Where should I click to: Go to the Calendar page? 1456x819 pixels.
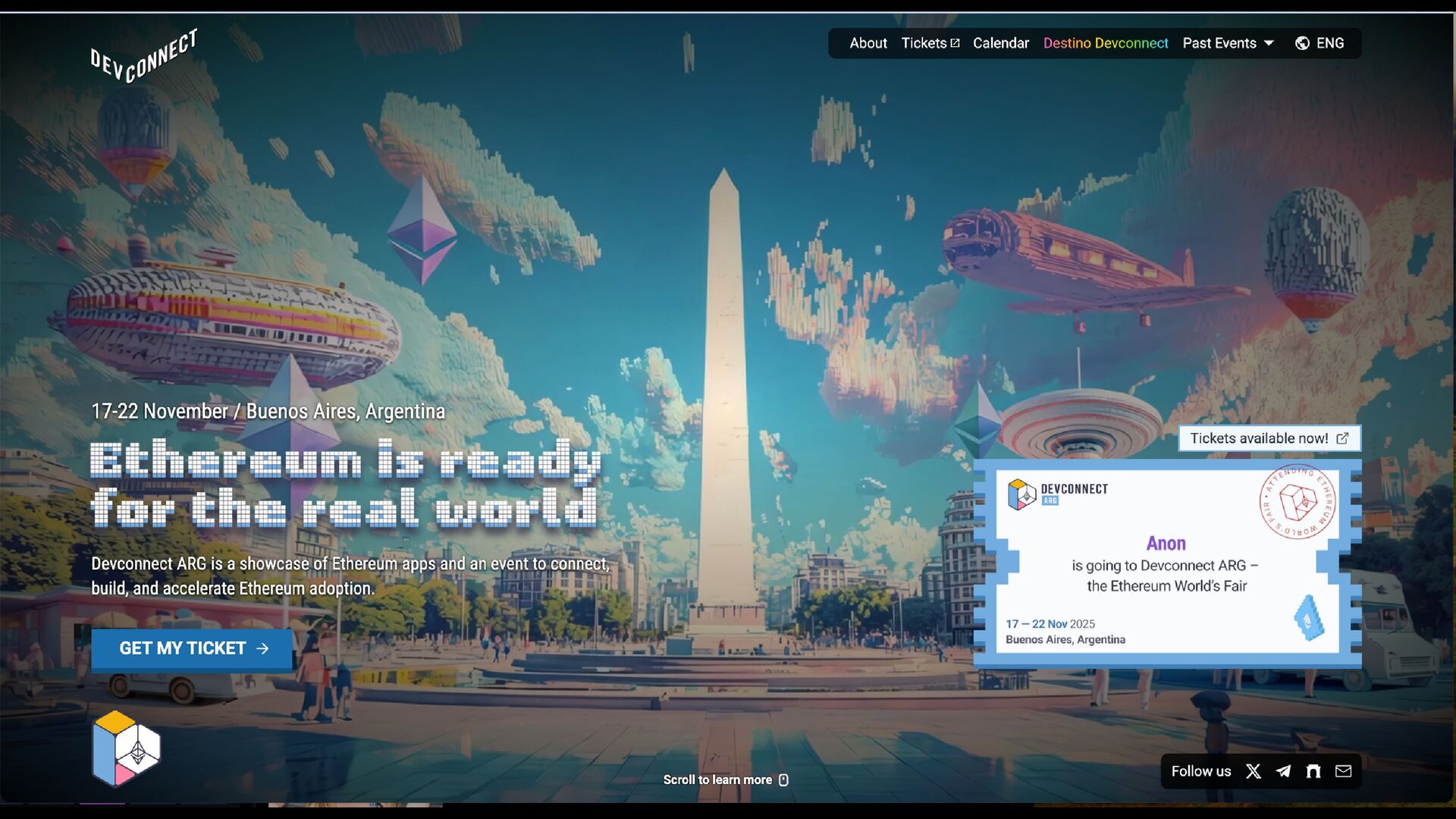point(1000,43)
